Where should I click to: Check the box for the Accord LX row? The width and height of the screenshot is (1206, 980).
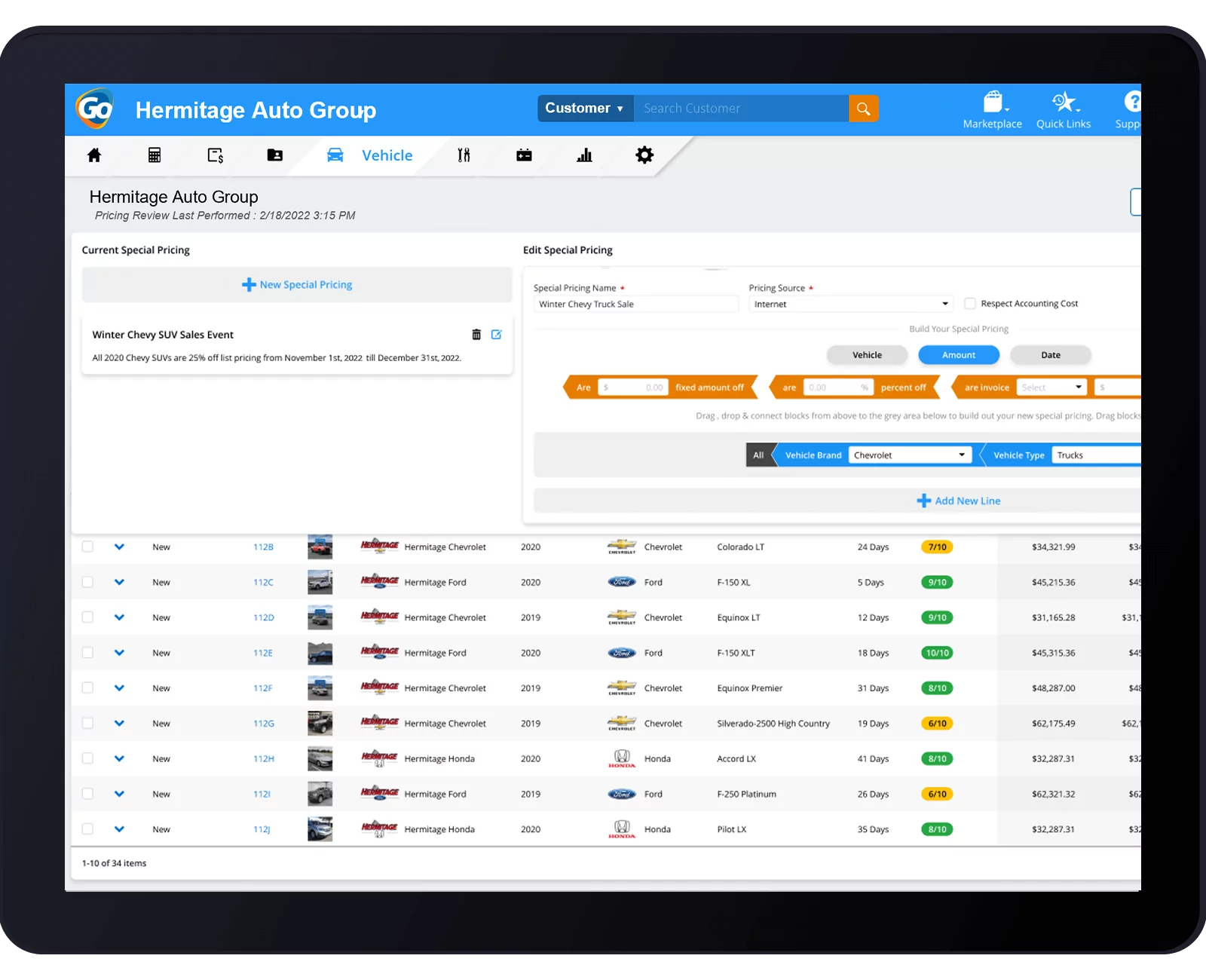click(x=88, y=758)
